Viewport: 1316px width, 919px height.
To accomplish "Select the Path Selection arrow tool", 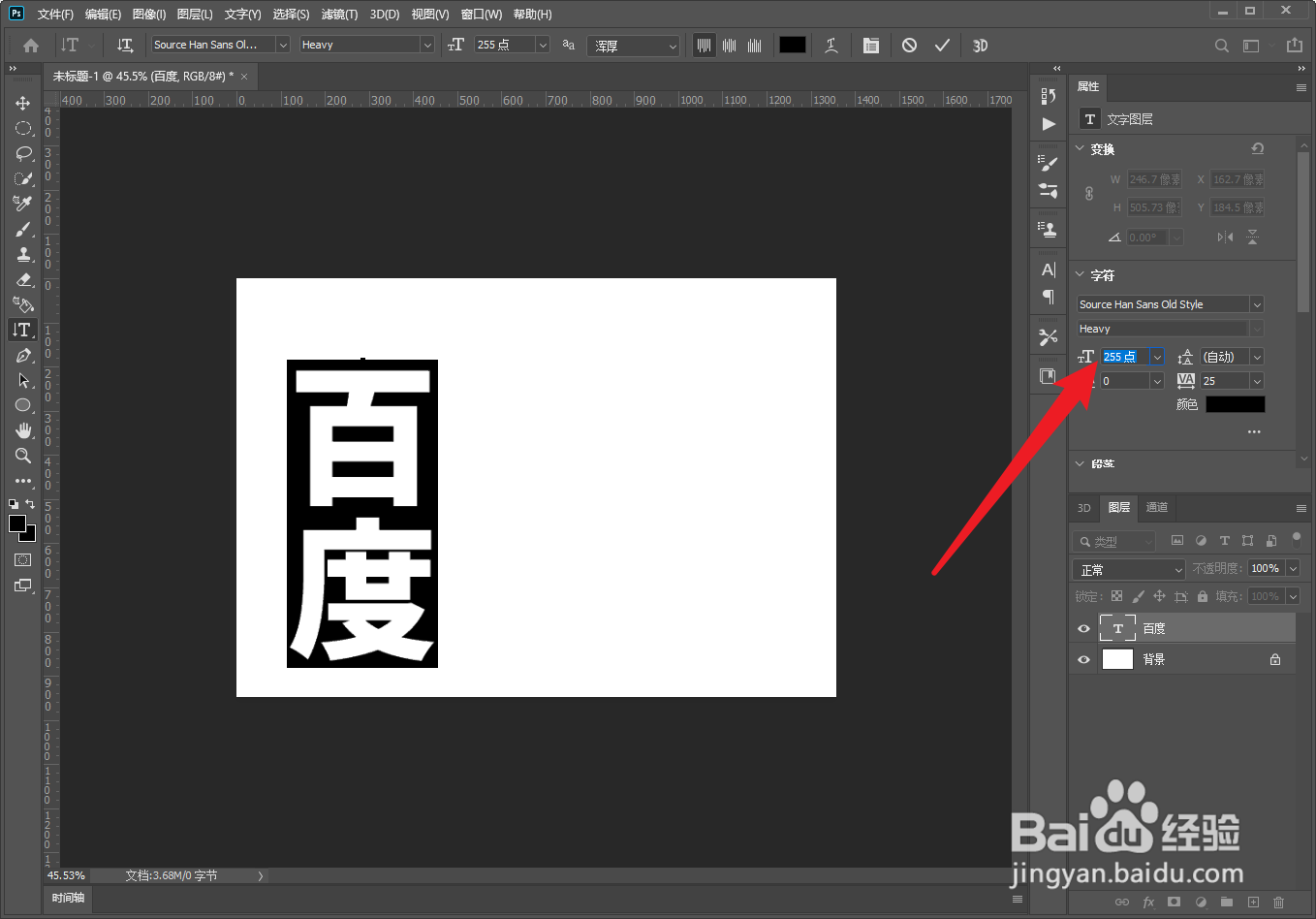I will pos(23,380).
